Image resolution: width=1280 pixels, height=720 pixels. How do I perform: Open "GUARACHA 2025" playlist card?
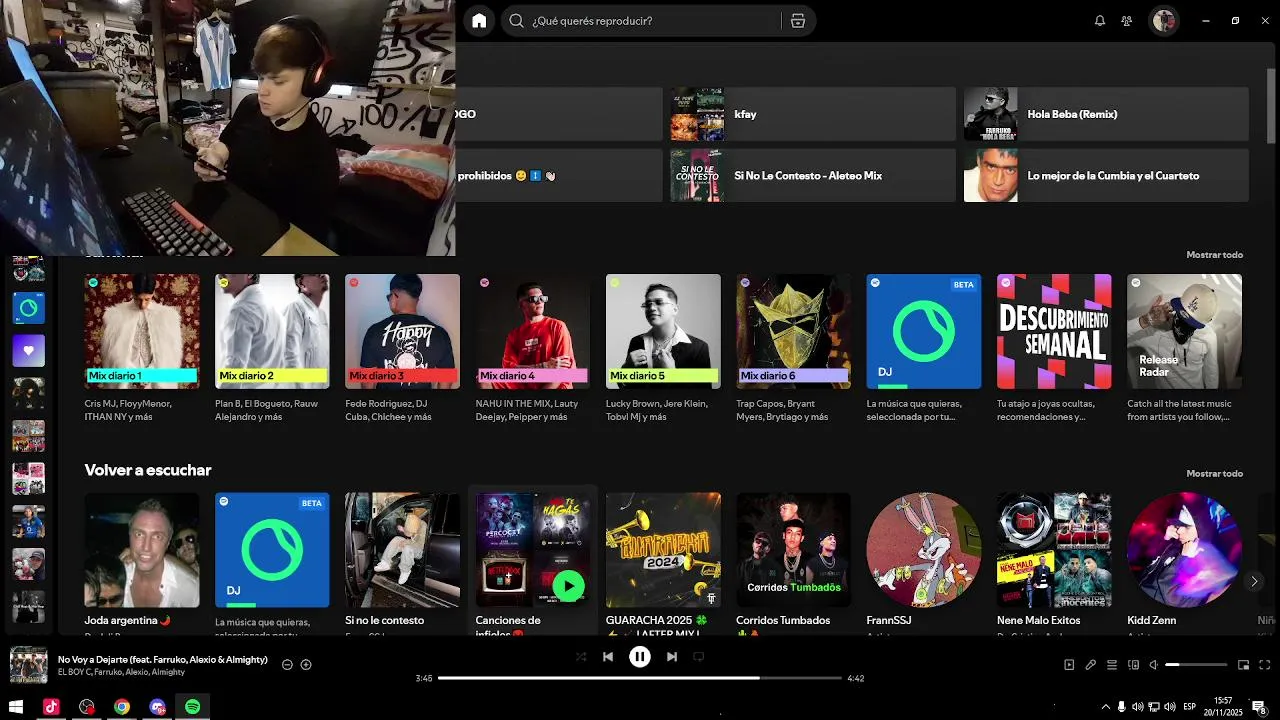(663, 560)
